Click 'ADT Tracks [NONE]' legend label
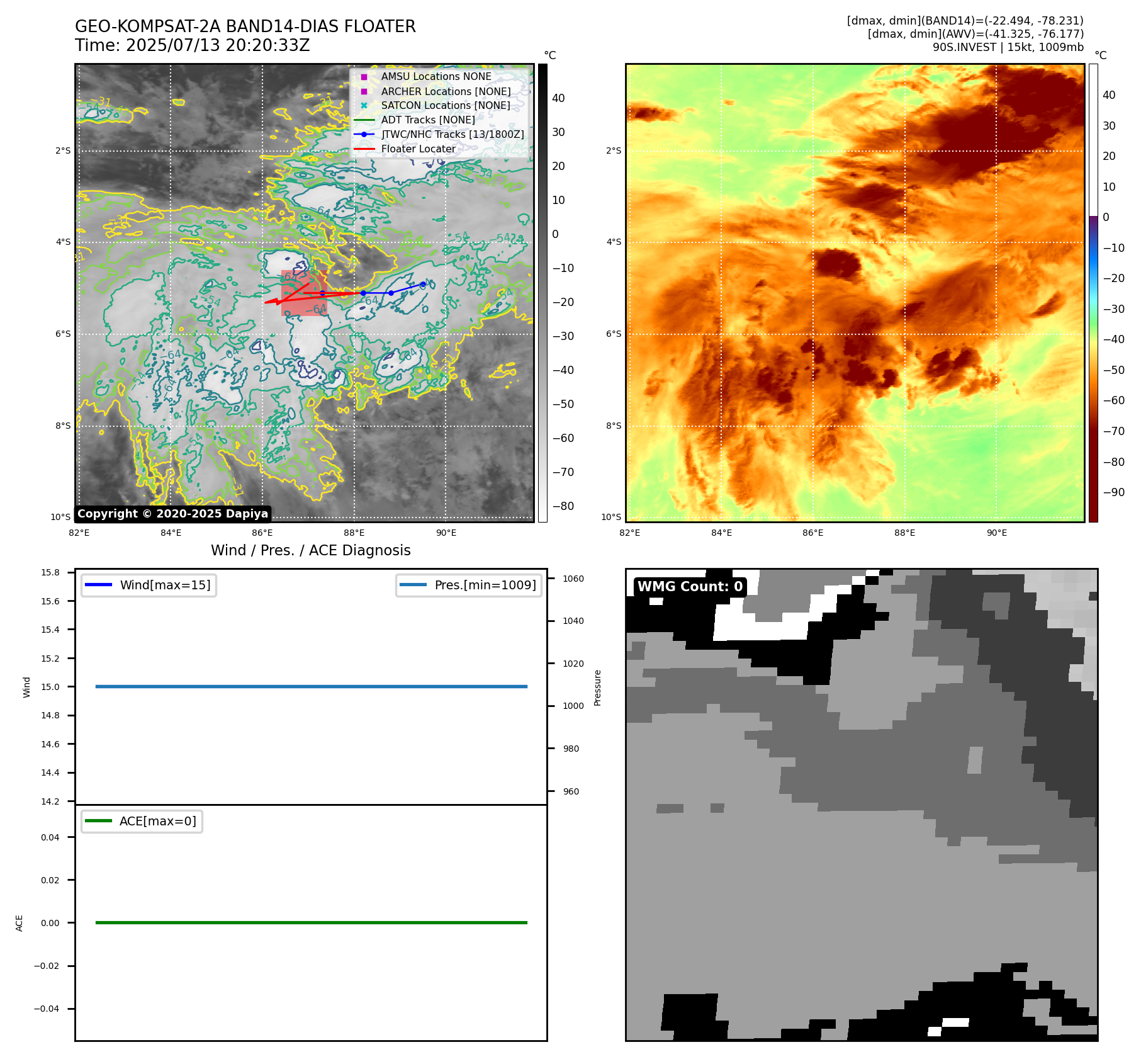 (428, 120)
